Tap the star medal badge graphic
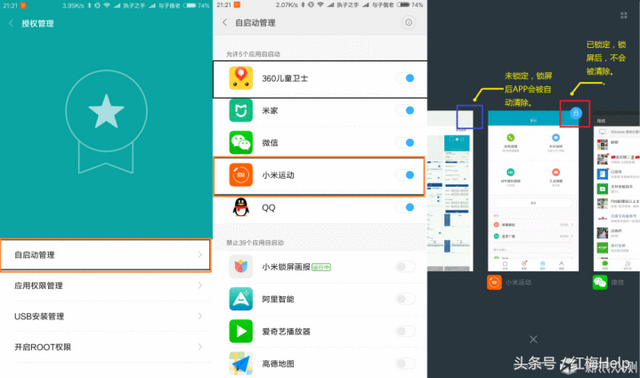 (x=106, y=121)
